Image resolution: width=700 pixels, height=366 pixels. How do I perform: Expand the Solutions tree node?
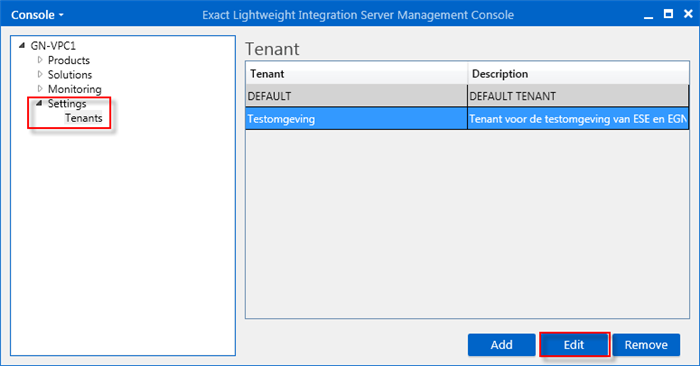pos(40,74)
